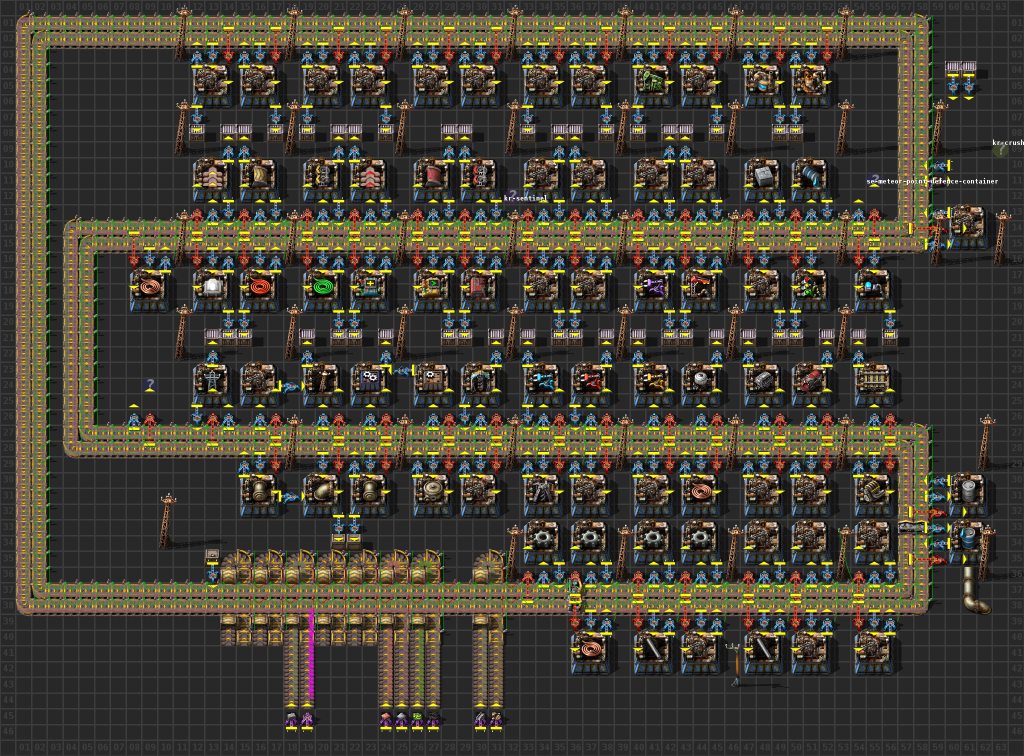Select the red wagon recipe assembler

809,383
